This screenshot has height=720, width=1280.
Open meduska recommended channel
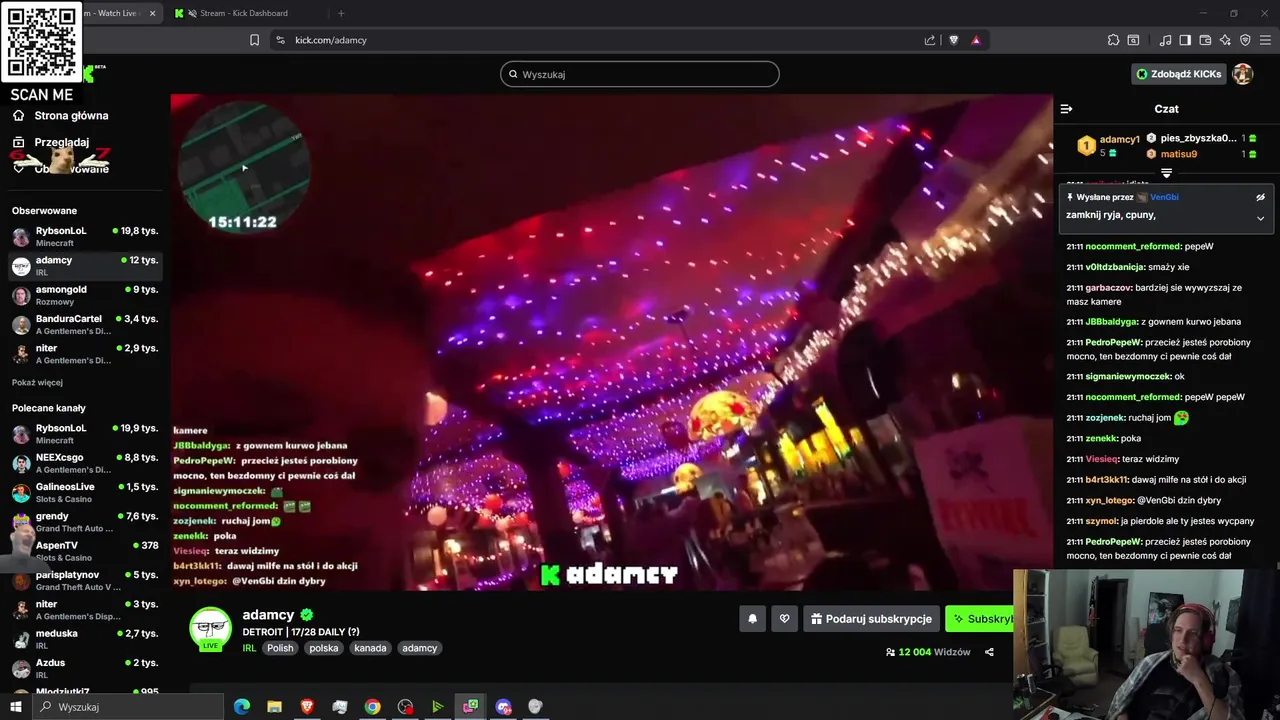(85, 639)
